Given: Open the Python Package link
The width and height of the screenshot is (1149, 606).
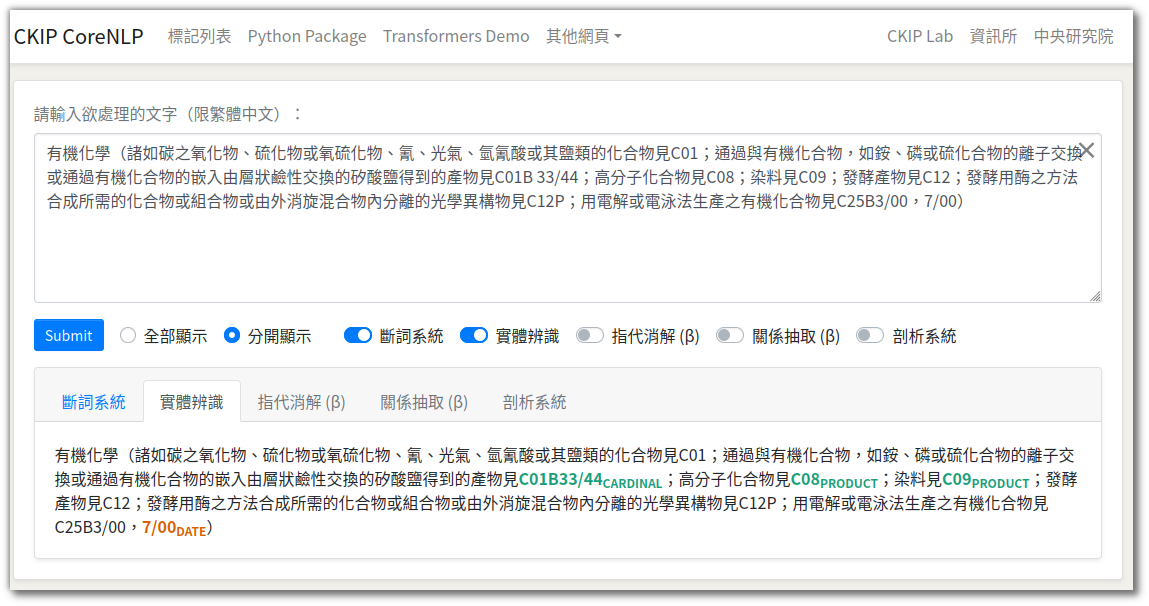Looking at the screenshot, I should tap(307, 36).
